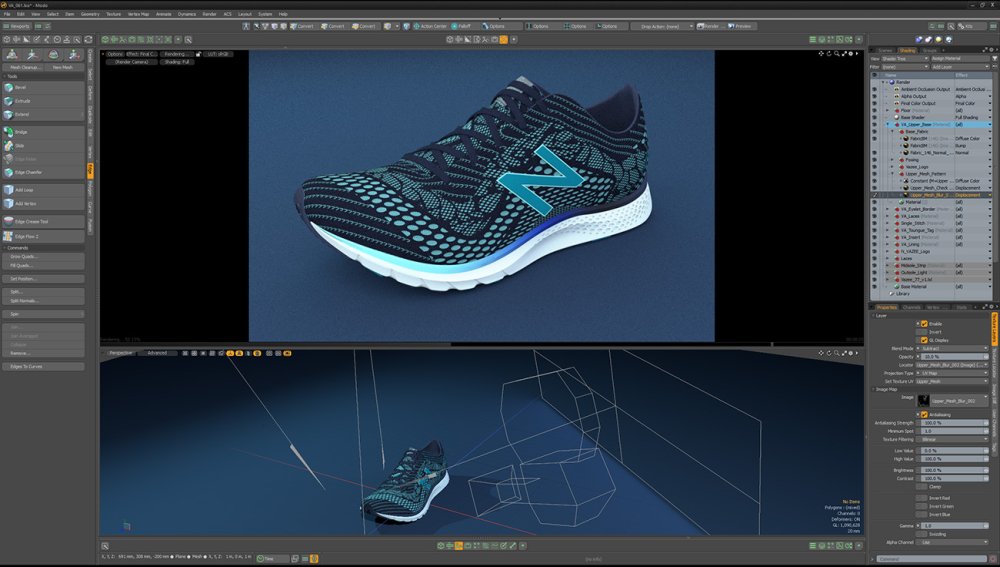Click the gear icon in Shader Tree panel header
Viewport: 1000px width, 567px height.
pos(991,50)
